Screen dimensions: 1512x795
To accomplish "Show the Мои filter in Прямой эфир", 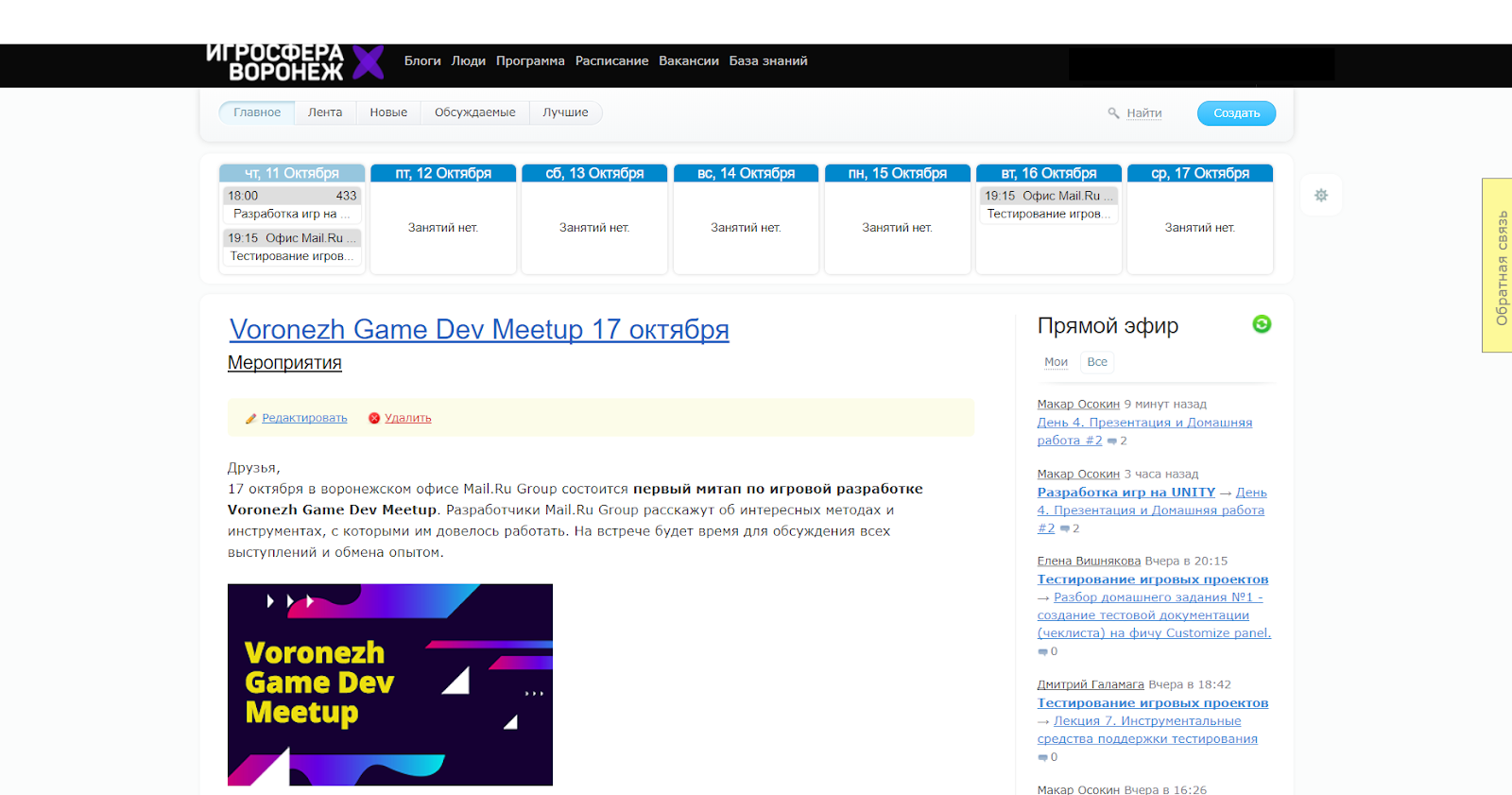I will point(1056,362).
